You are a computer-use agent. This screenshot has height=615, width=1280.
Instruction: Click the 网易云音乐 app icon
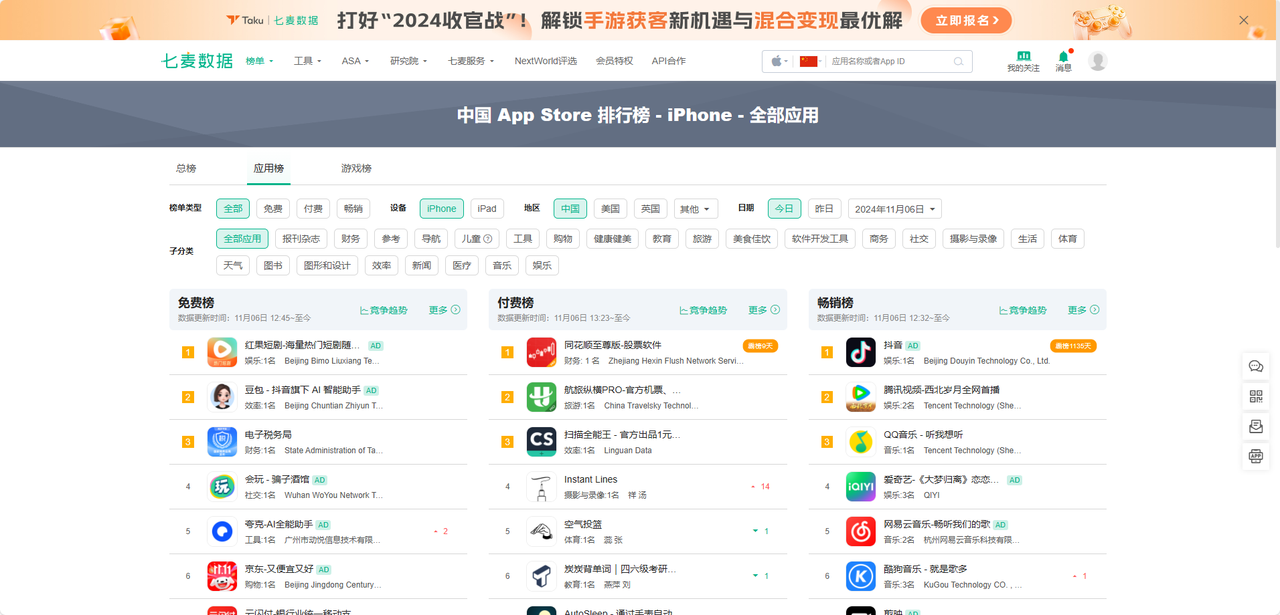[861, 531]
